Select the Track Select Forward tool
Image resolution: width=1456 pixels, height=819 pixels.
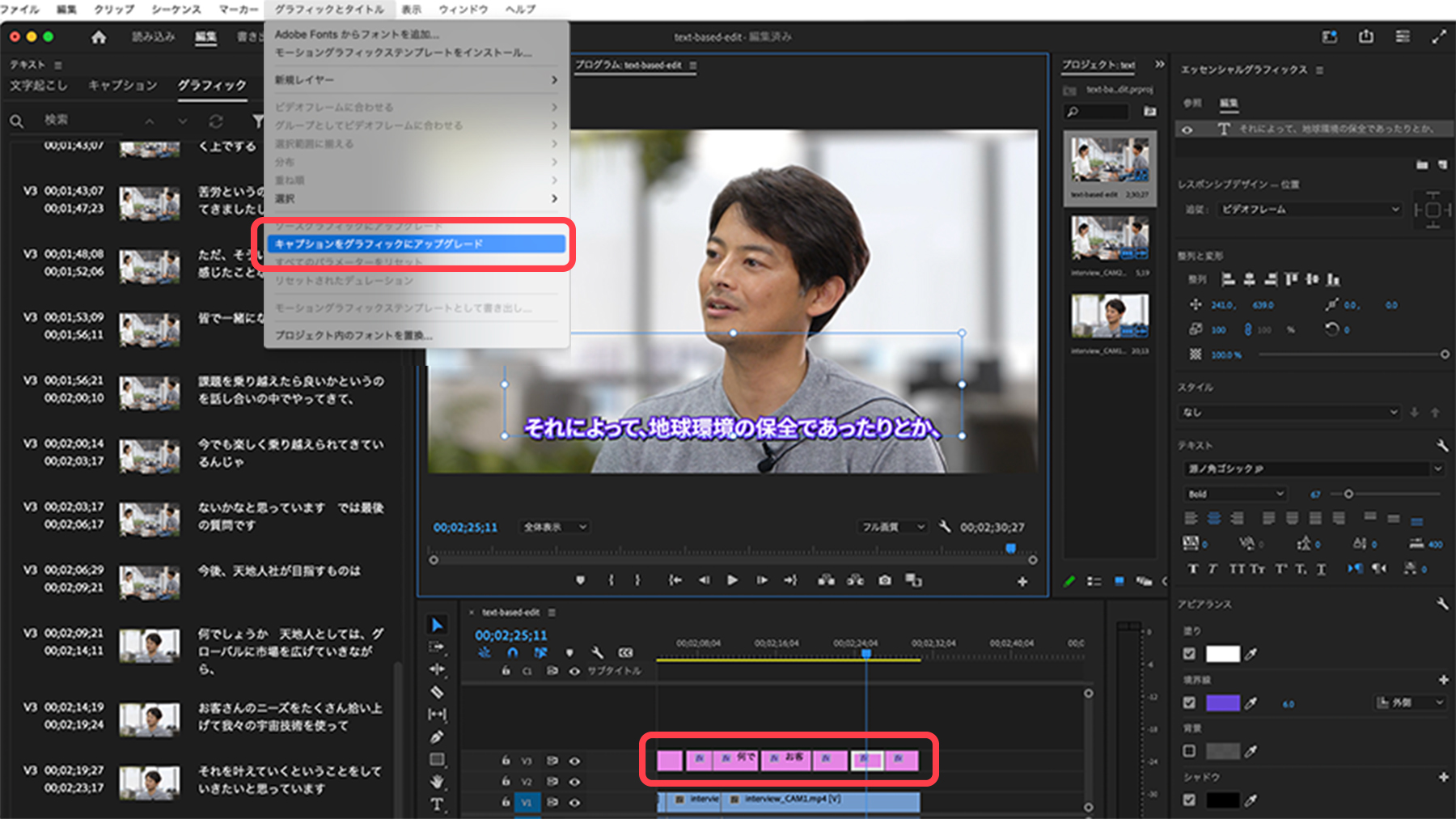(437, 647)
